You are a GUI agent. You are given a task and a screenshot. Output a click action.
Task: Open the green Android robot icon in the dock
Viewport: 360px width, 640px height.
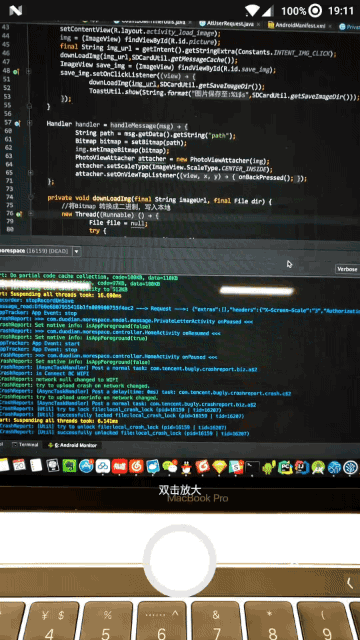[269, 467]
